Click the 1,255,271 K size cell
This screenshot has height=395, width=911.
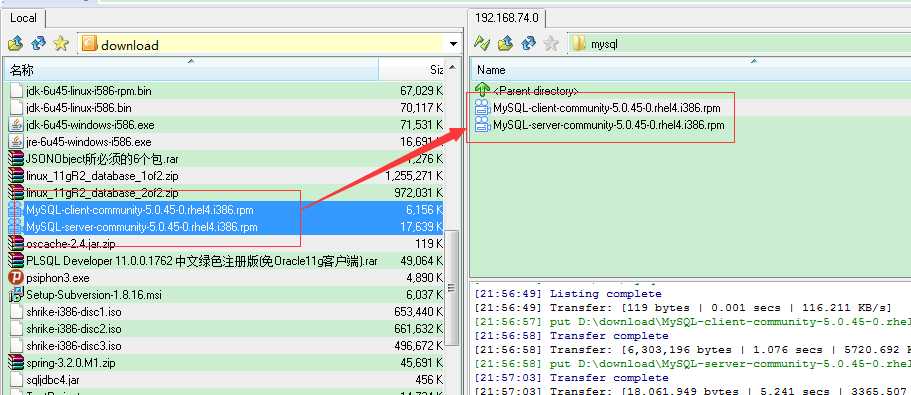pos(414,175)
